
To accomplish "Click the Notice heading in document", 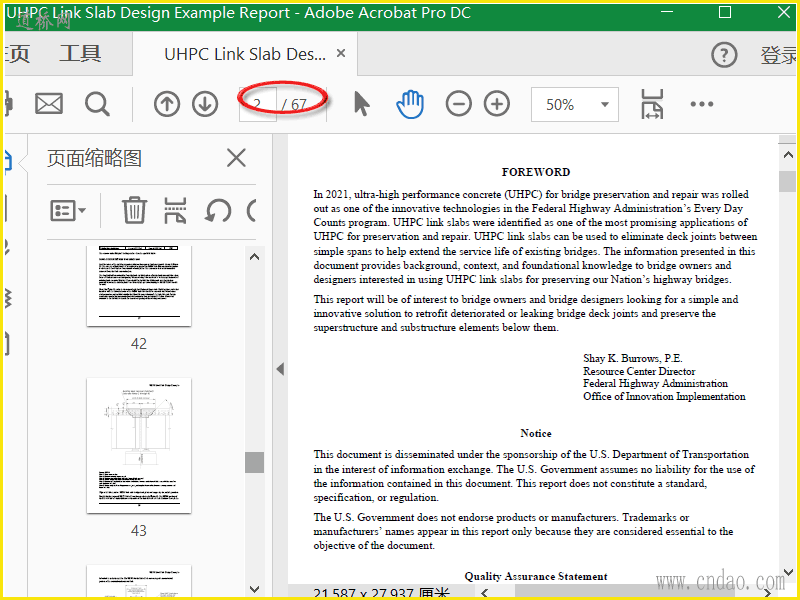I will tap(536, 433).
